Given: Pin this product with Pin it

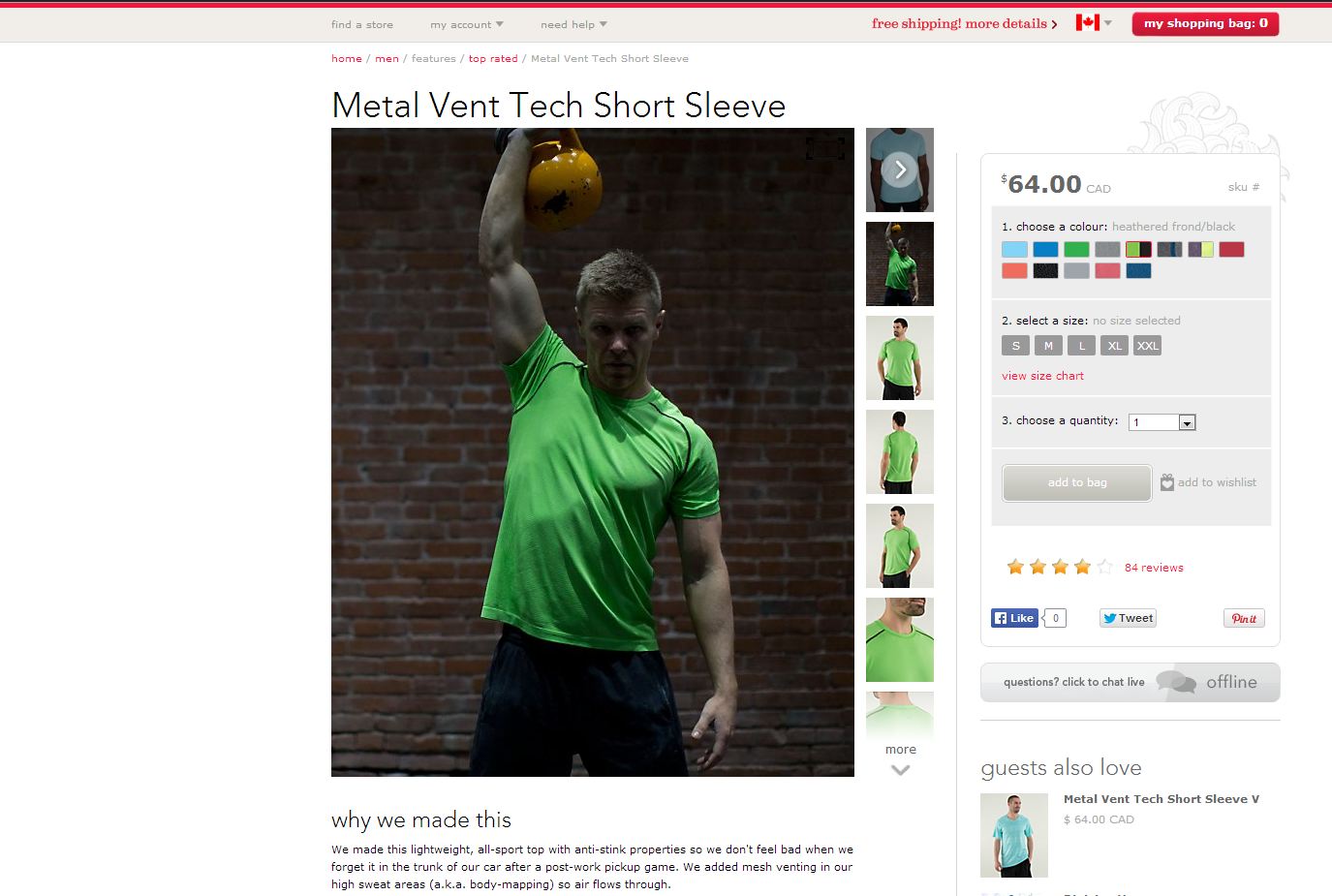Looking at the screenshot, I should coord(1244,618).
